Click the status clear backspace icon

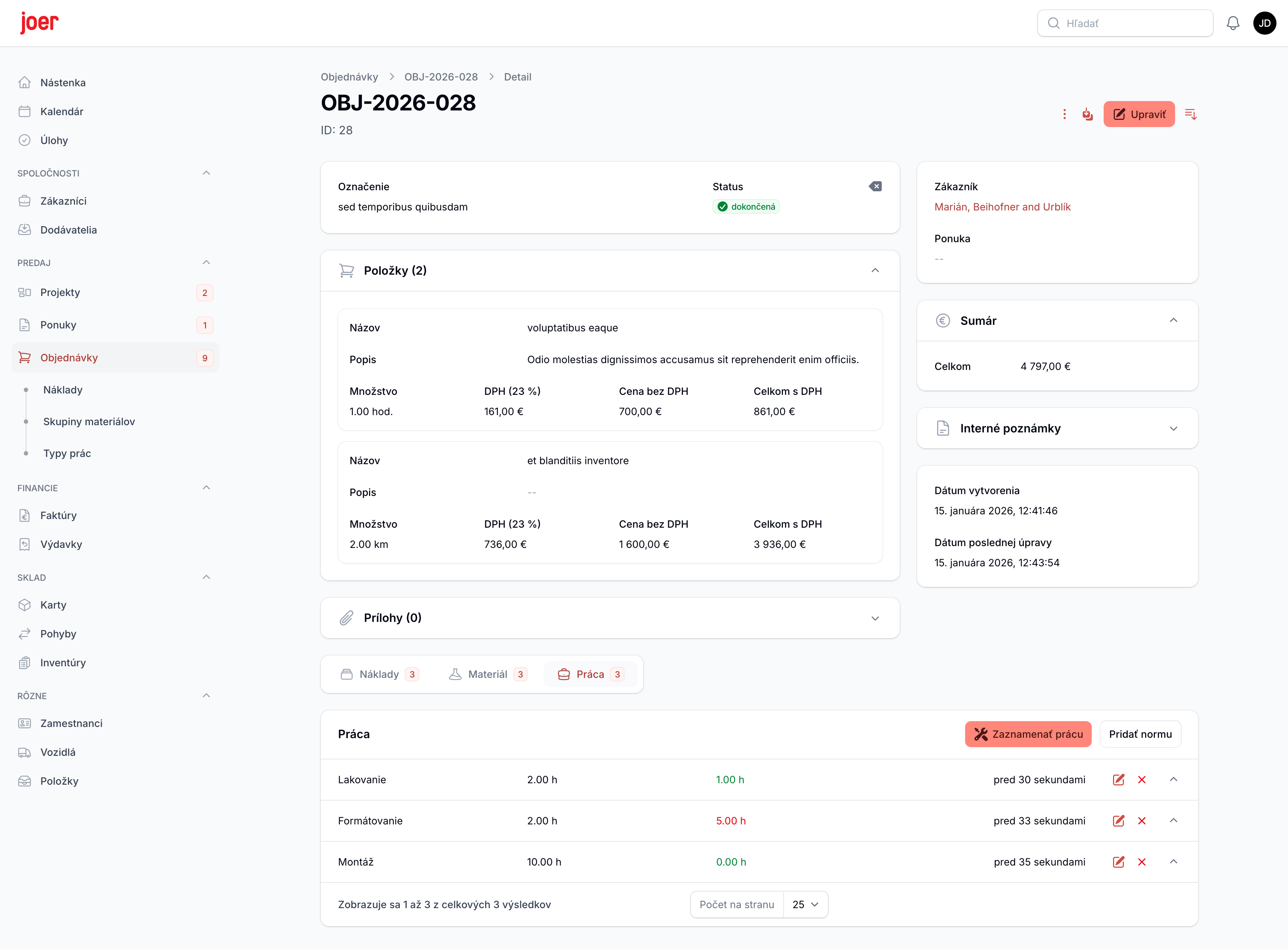875,186
